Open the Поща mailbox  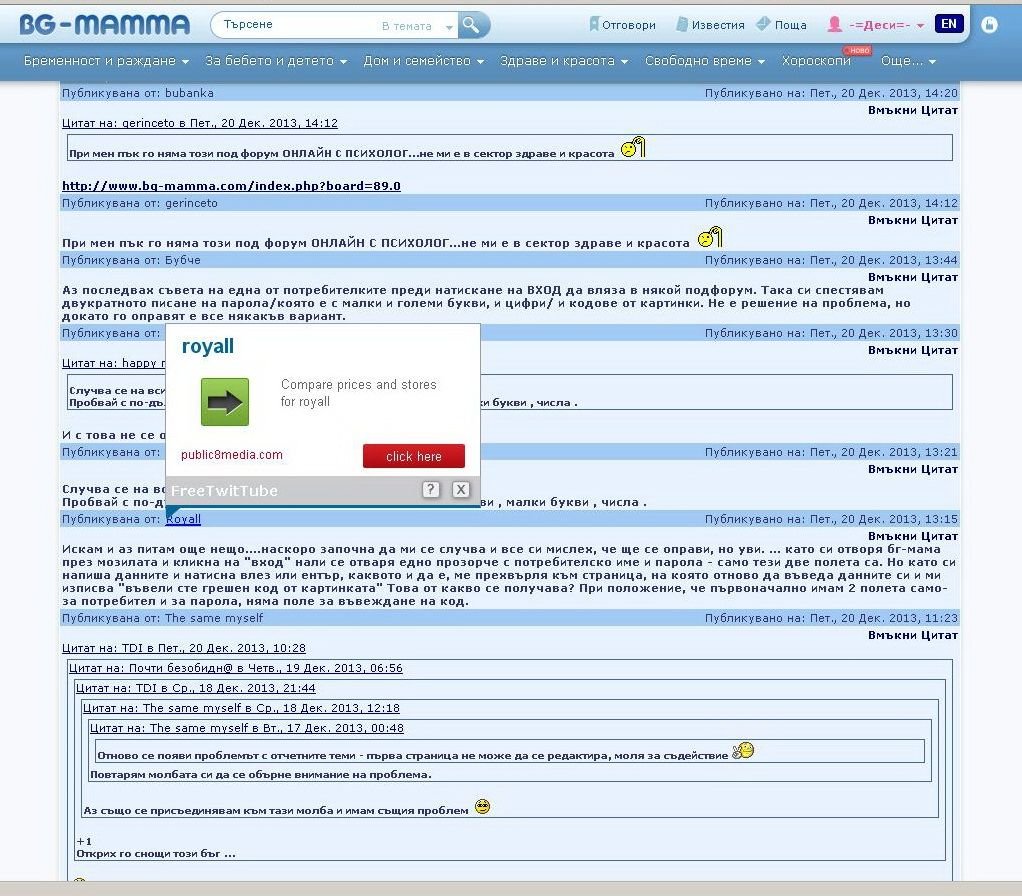pyautogui.click(x=781, y=25)
